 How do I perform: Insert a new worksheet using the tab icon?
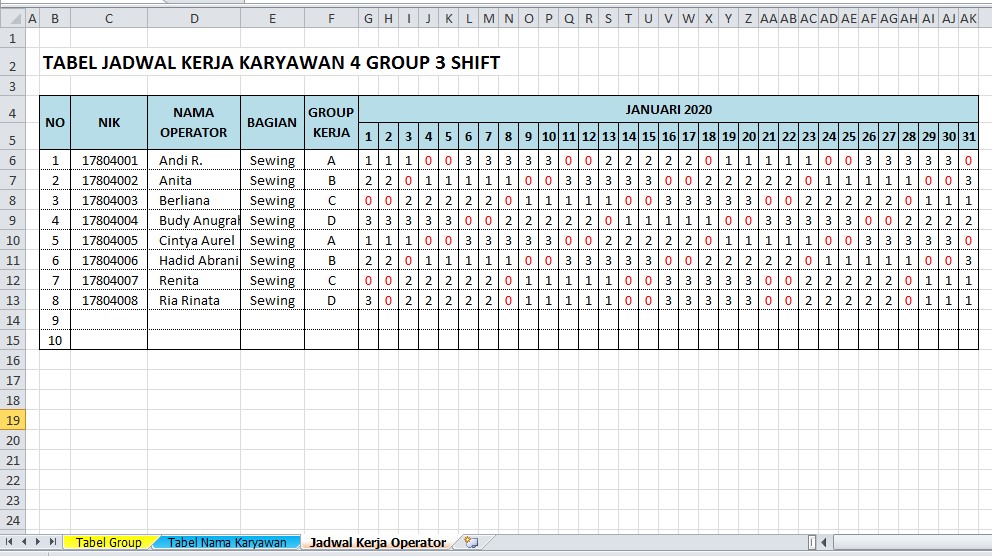[x=471, y=542]
